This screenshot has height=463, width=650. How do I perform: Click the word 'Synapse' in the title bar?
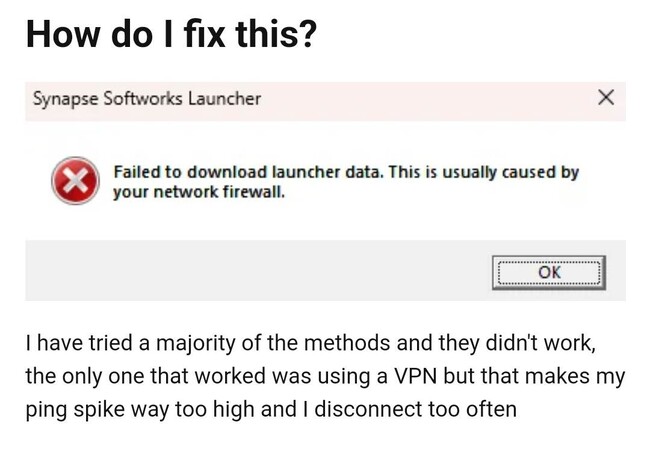click(x=65, y=100)
